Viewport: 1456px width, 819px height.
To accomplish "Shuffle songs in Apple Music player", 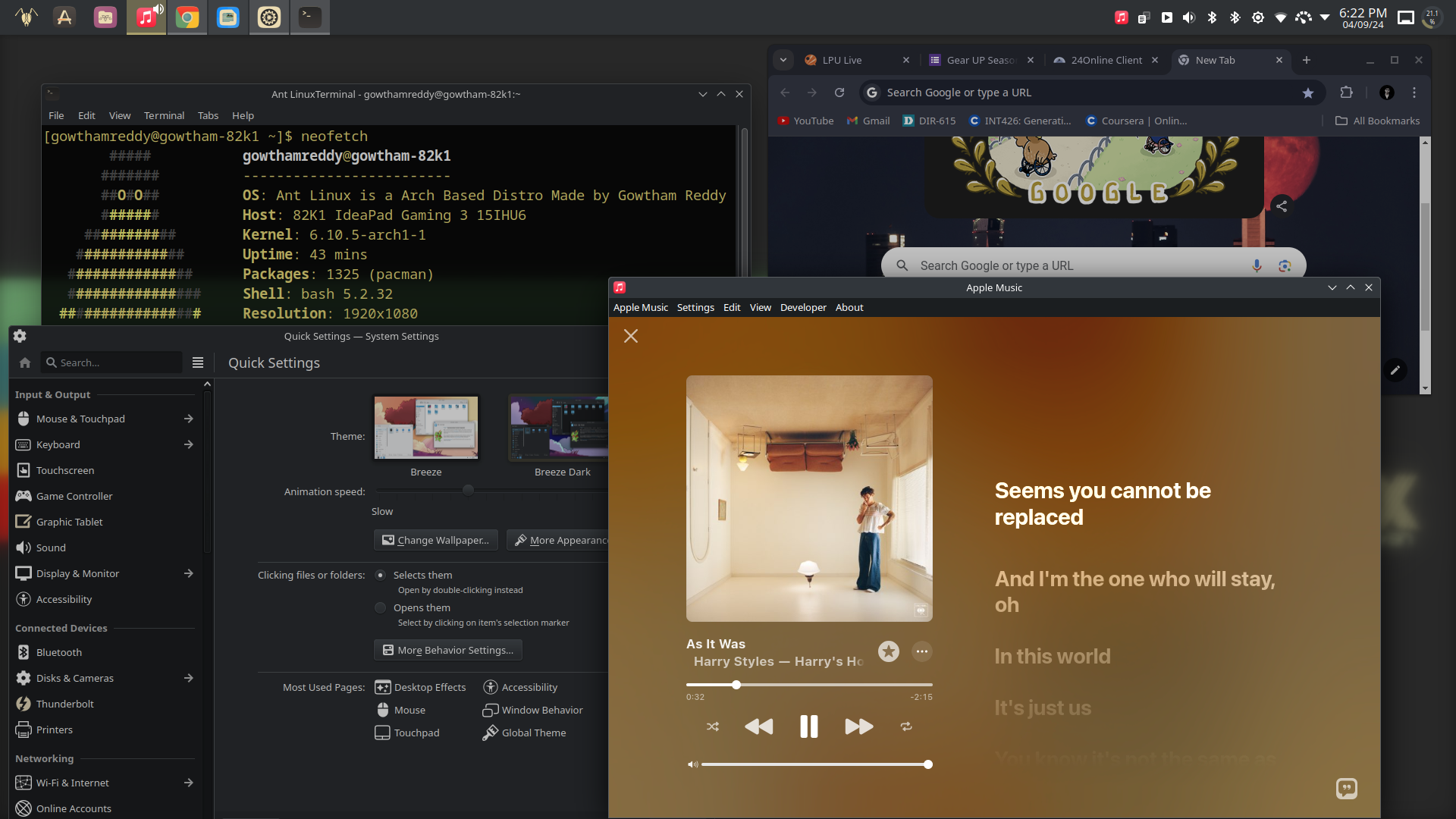I will (x=713, y=726).
